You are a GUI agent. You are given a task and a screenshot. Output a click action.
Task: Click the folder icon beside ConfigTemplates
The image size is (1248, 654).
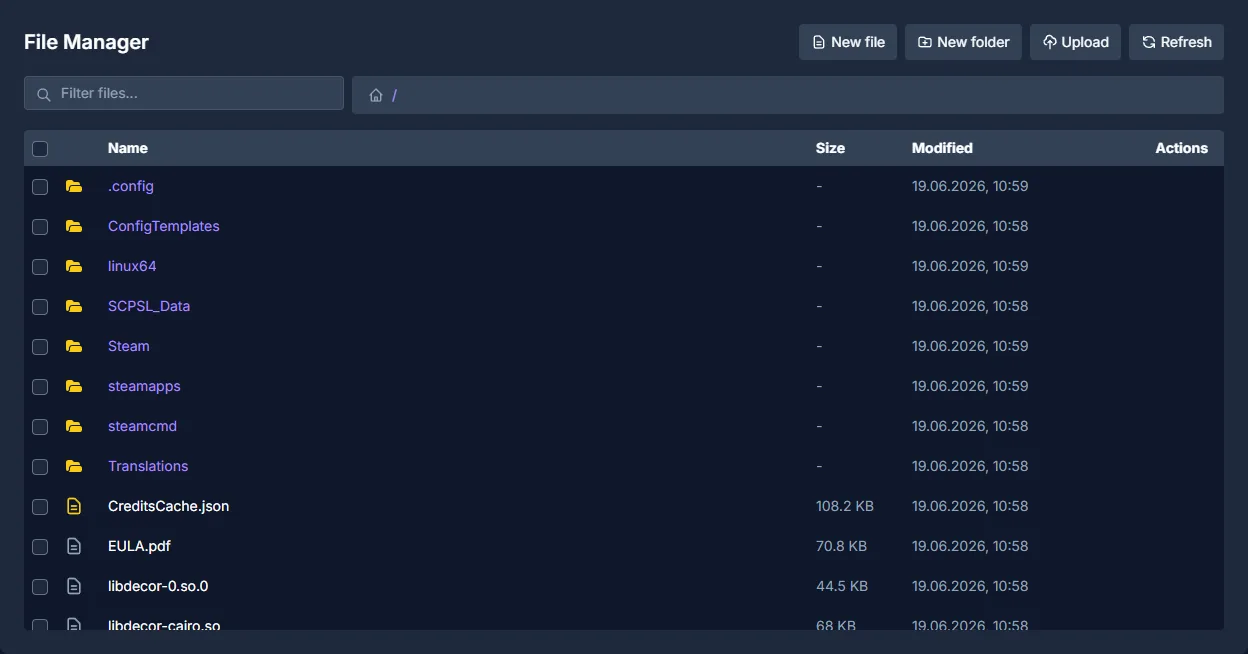coord(74,226)
